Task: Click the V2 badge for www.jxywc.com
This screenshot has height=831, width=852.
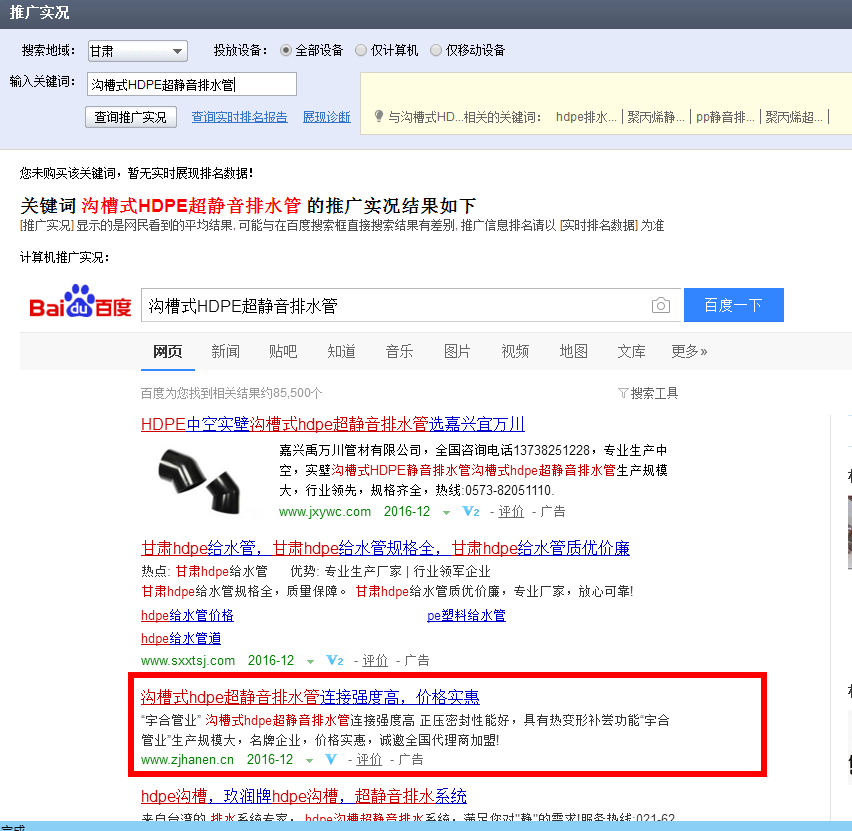Action: pos(471,511)
